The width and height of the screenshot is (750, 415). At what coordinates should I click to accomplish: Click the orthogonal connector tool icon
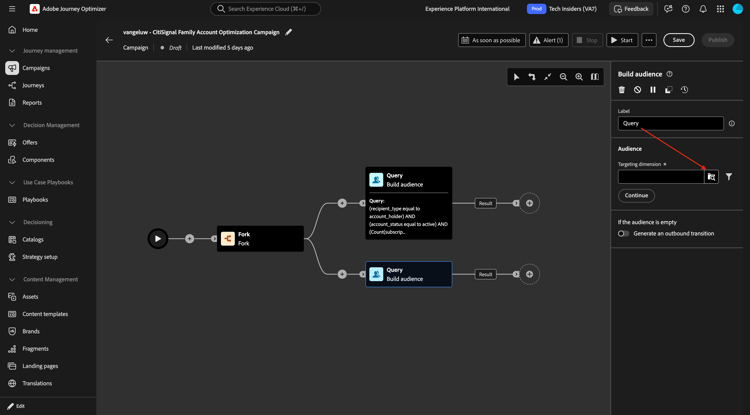pos(532,77)
